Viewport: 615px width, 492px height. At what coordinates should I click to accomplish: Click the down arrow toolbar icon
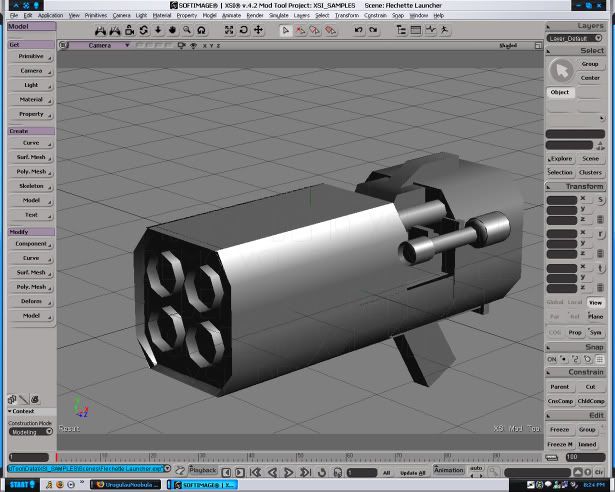(158, 30)
